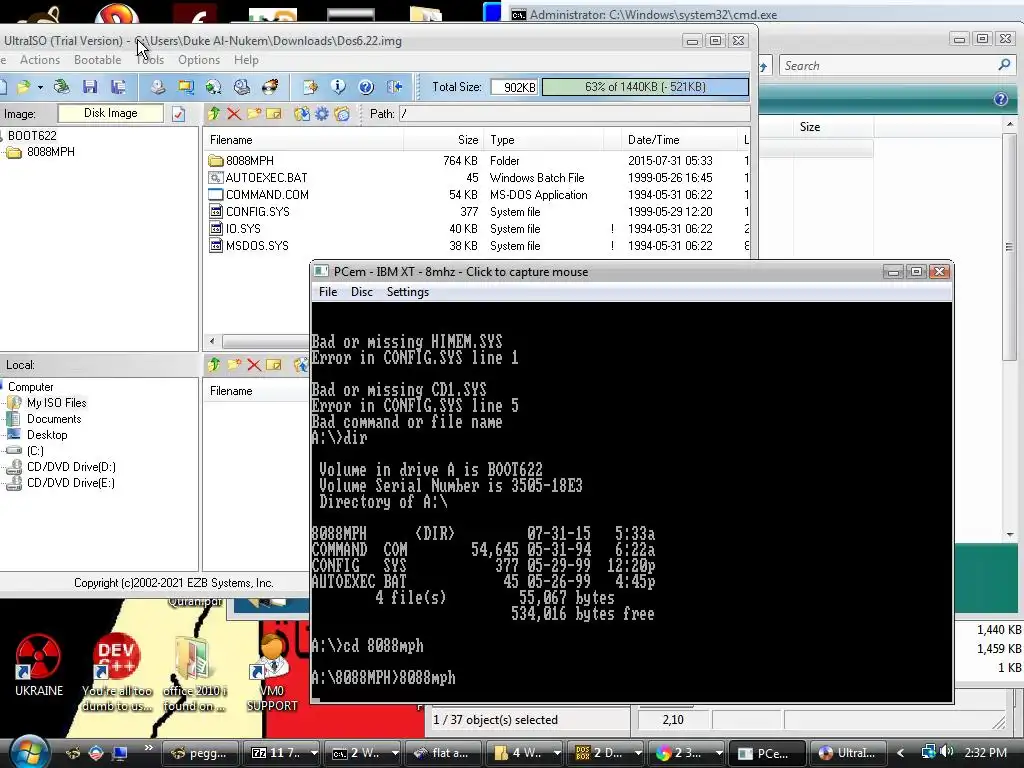
Task: Click the Windows Start orb
Action: coord(29,752)
